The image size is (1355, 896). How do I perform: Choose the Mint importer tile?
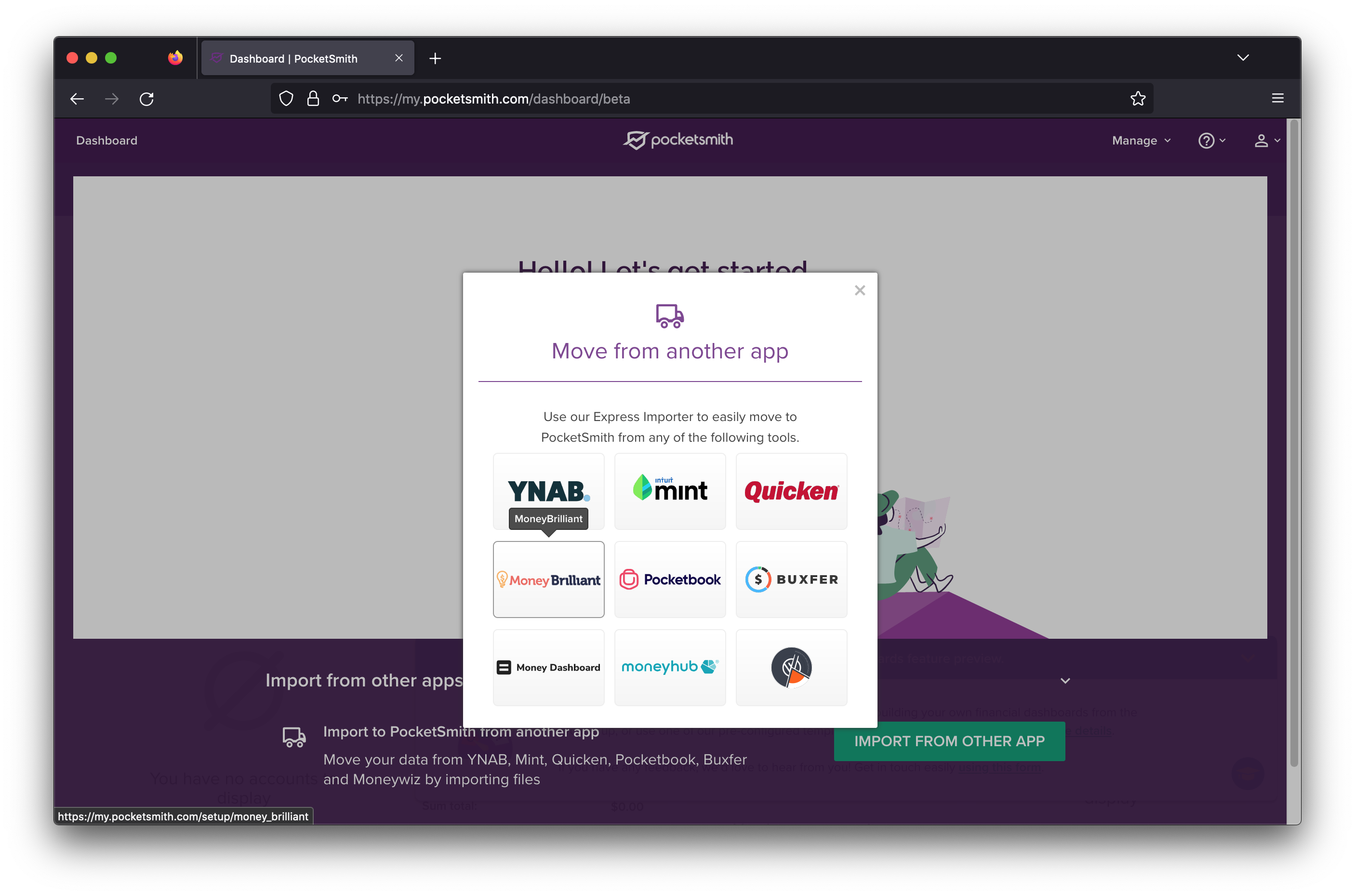pos(670,491)
